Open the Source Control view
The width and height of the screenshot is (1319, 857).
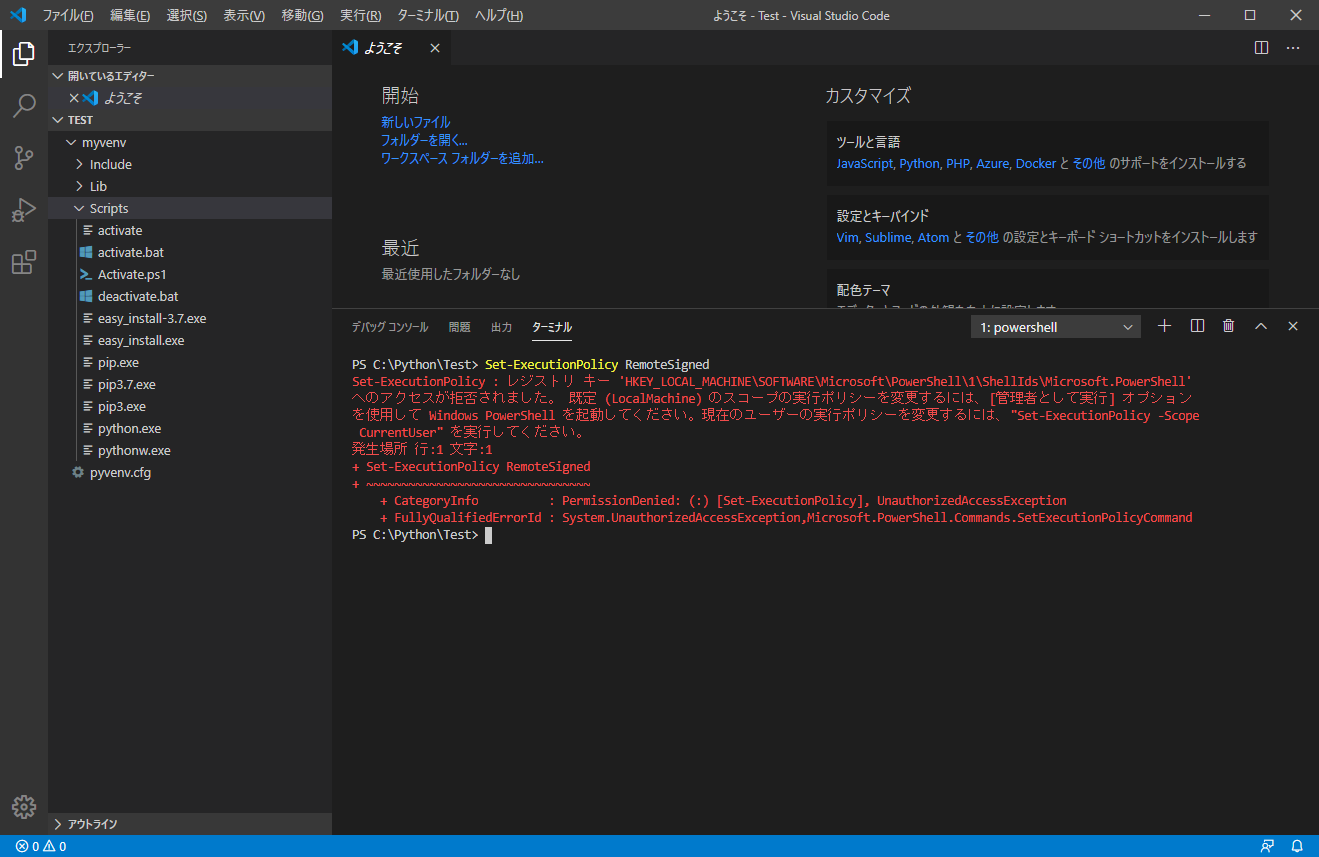tap(24, 158)
